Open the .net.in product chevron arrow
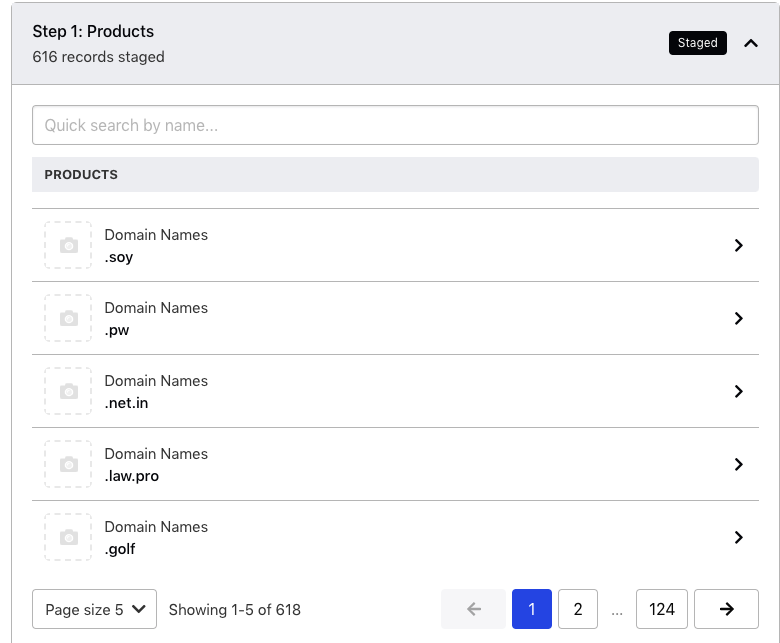 738,391
